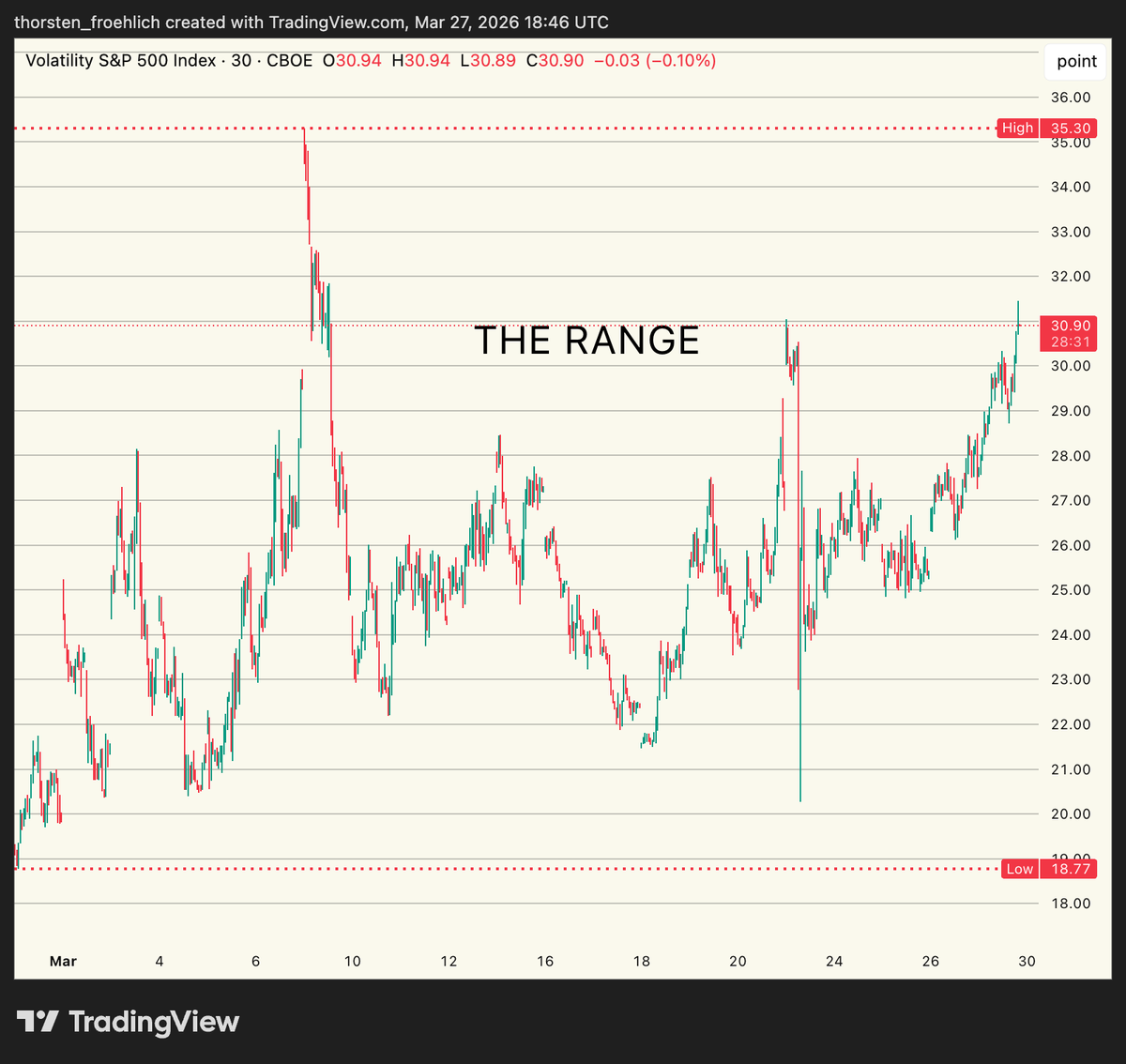Click price axis label 18.00

click(1071, 904)
